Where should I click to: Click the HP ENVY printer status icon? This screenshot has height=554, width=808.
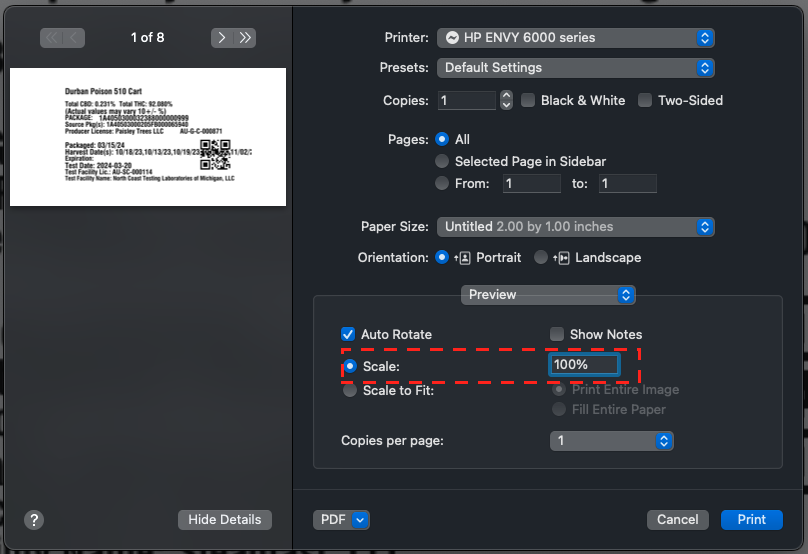pos(452,38)
